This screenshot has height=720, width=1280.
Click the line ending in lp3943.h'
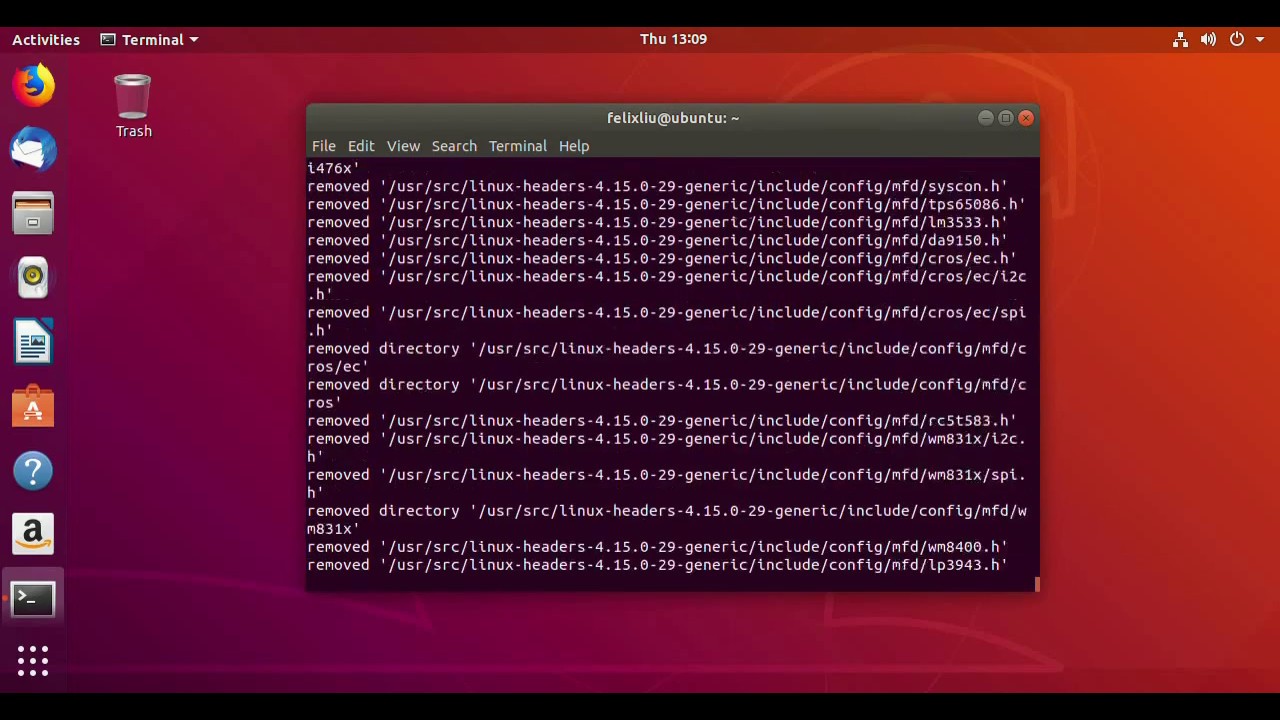[657, 565]
